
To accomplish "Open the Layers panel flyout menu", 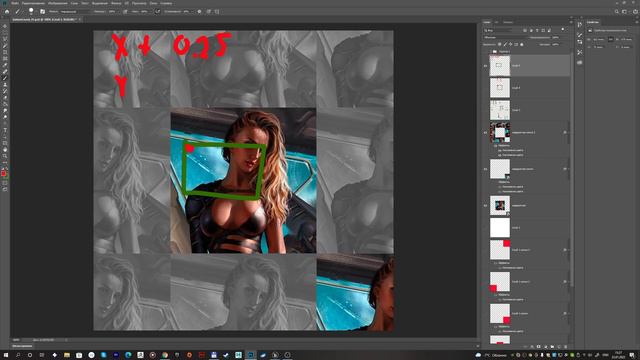I will (x=571, y=22).
